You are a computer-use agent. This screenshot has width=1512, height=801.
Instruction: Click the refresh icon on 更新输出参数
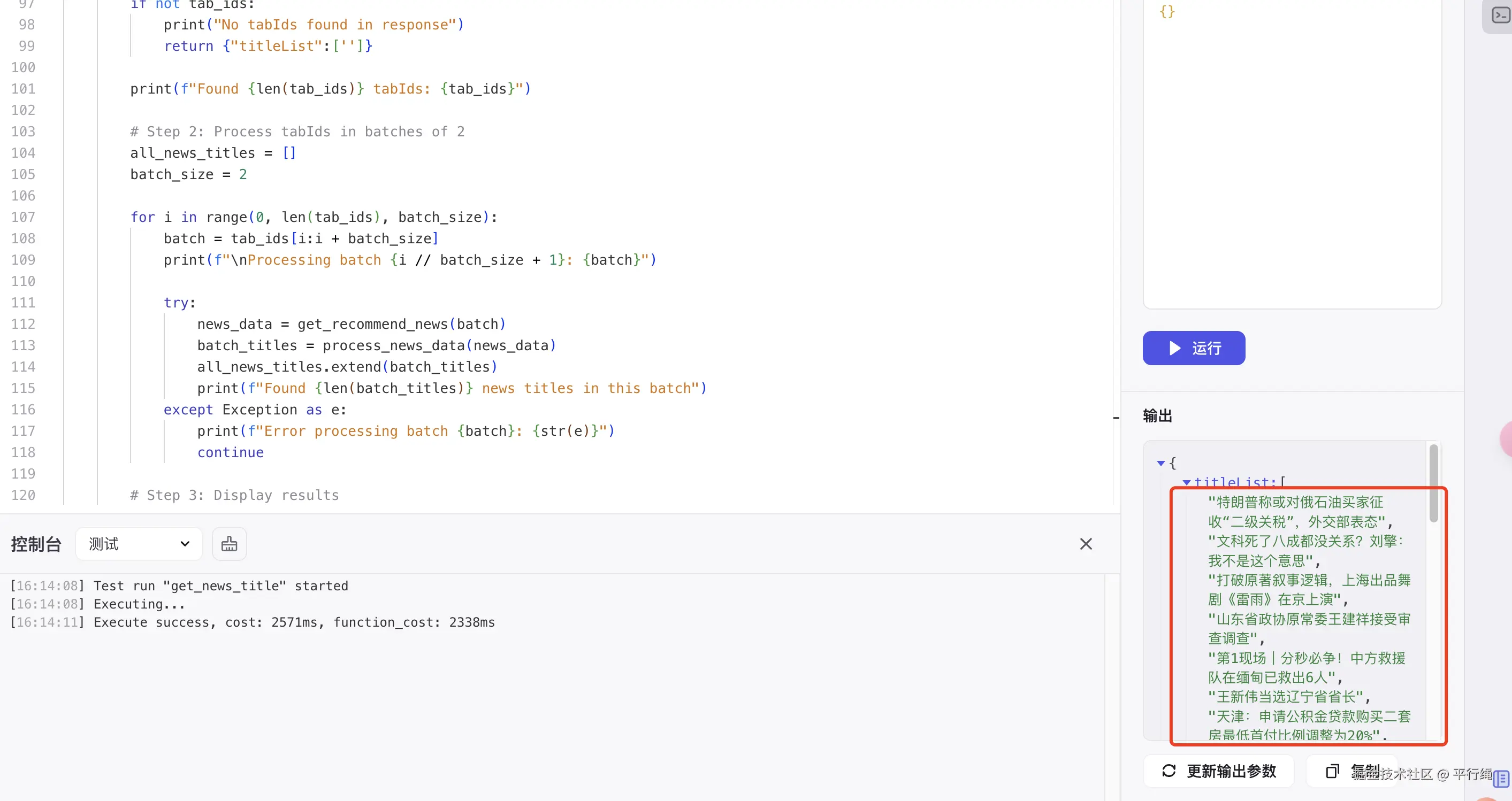[1169, 771]
